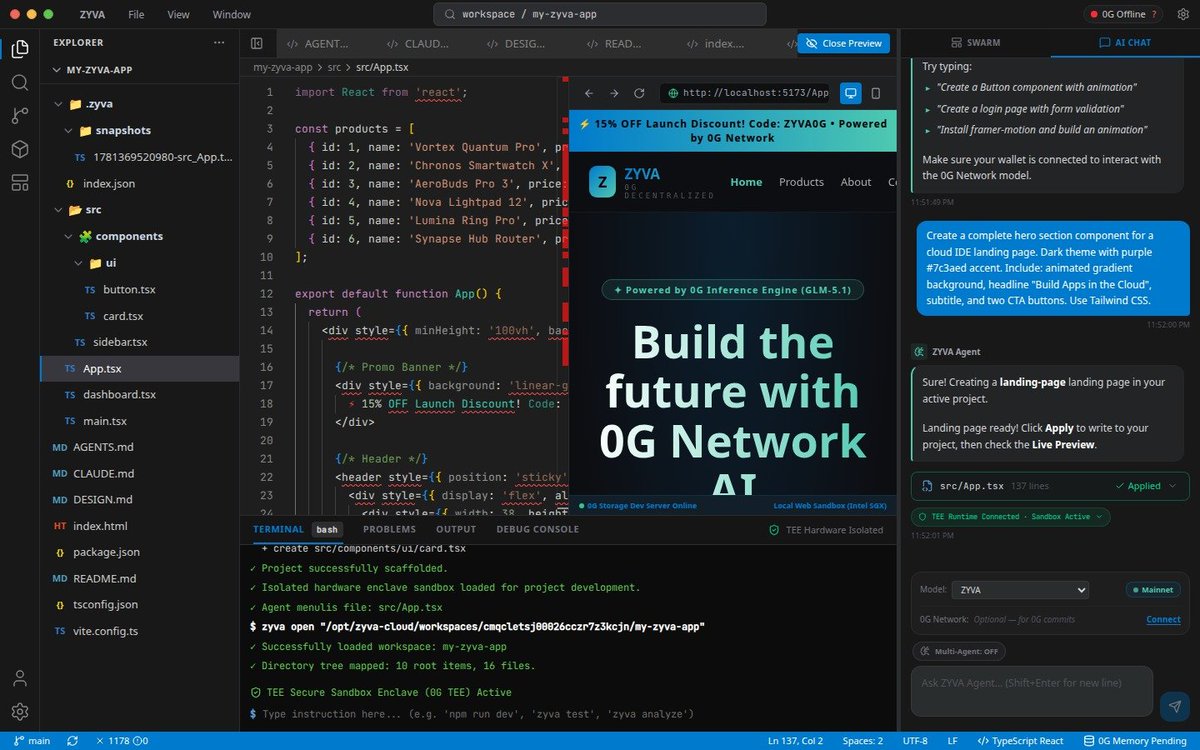Open the Window menu

pyautogui.click(x=232, y=15)
